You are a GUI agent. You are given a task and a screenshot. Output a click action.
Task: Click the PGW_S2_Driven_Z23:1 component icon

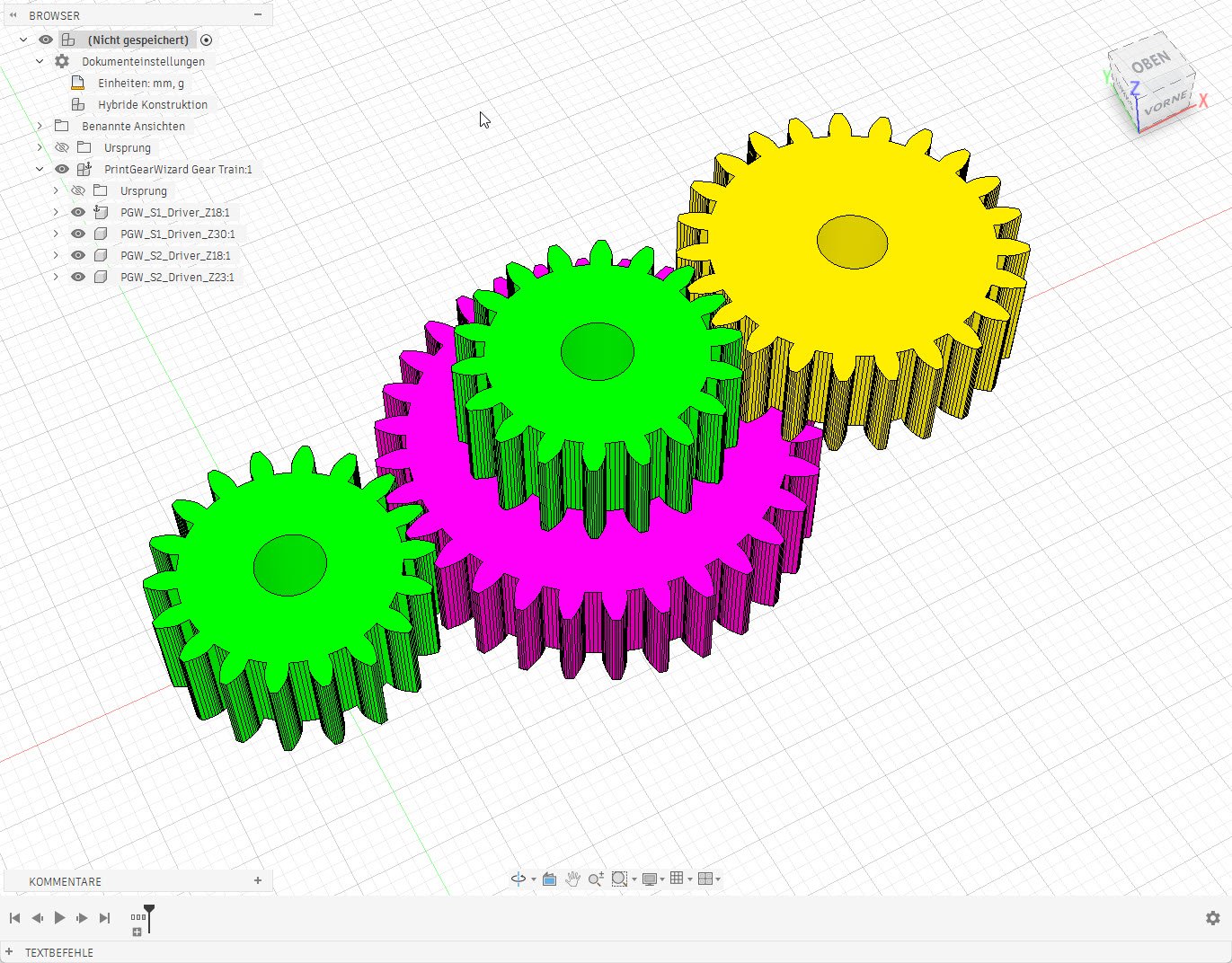[x=101, y=277]
